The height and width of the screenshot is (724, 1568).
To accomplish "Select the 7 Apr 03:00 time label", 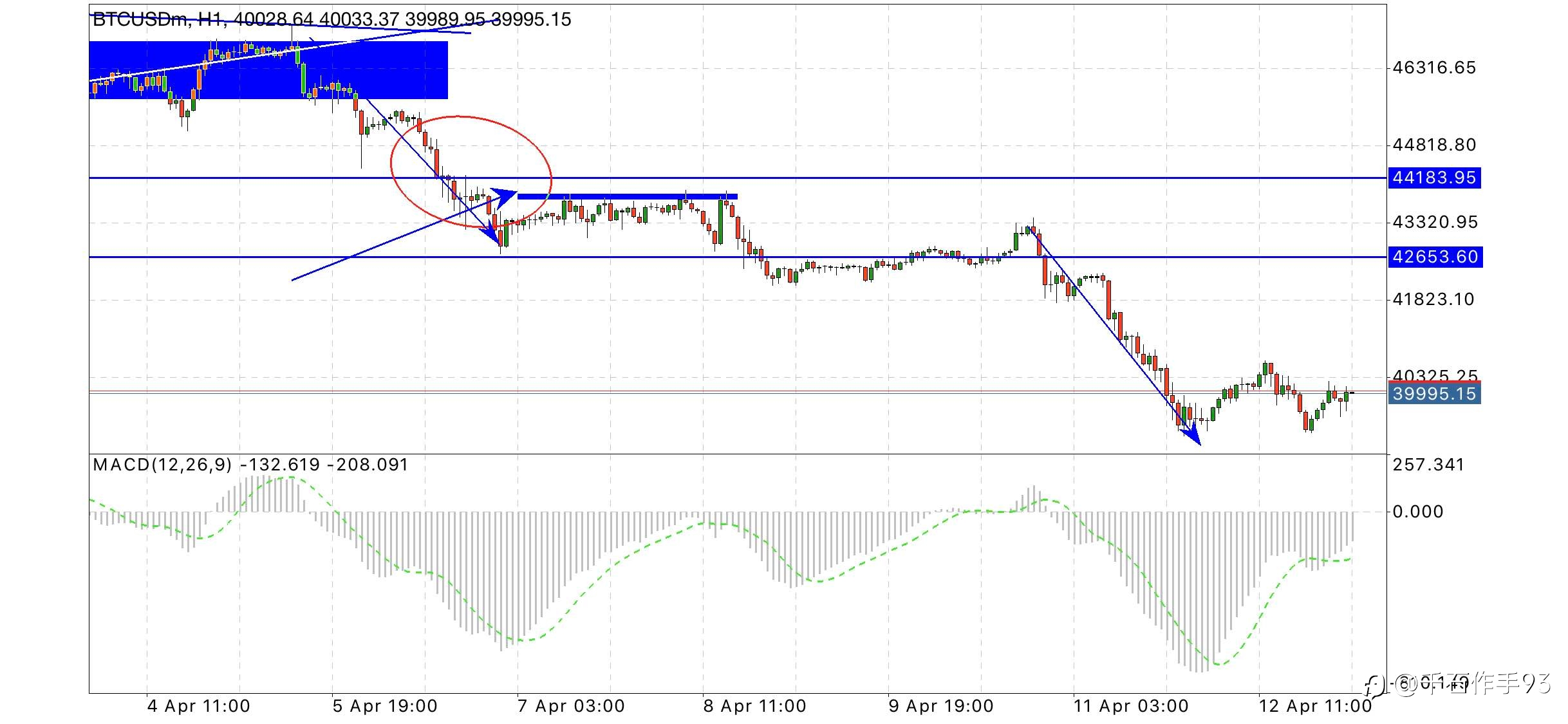I will tap(571, 706).
